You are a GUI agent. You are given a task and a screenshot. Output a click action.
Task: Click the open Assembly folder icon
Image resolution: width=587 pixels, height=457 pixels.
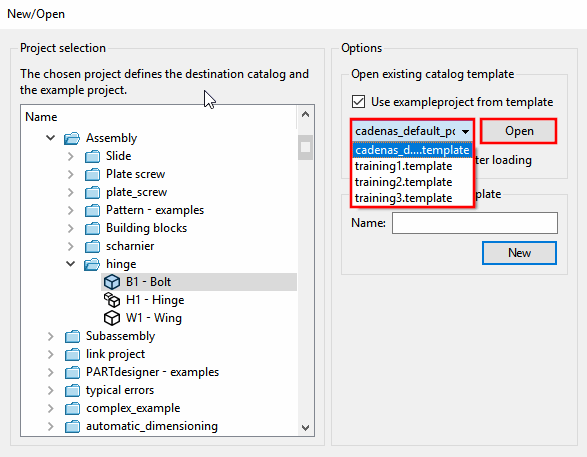tap(72, 138)
